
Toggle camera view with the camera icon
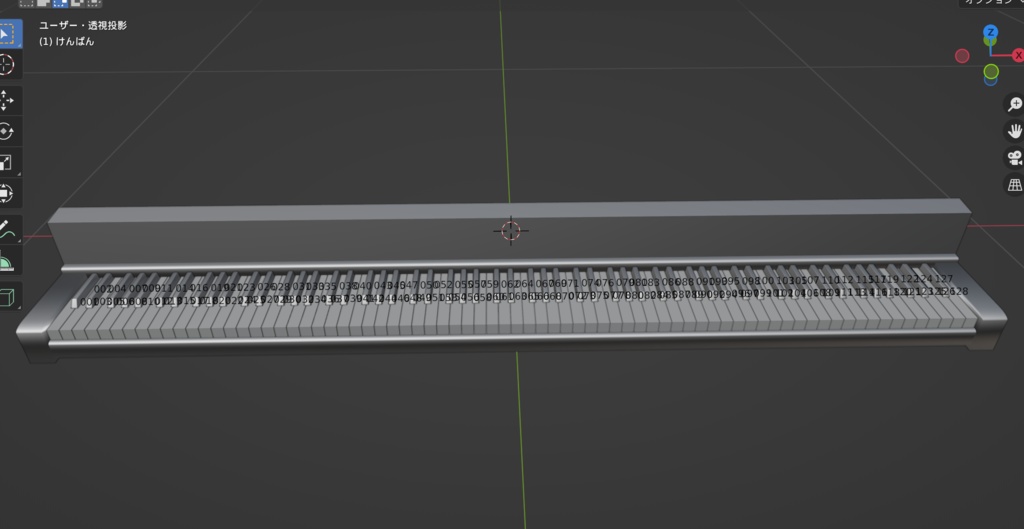point(1014,158)
